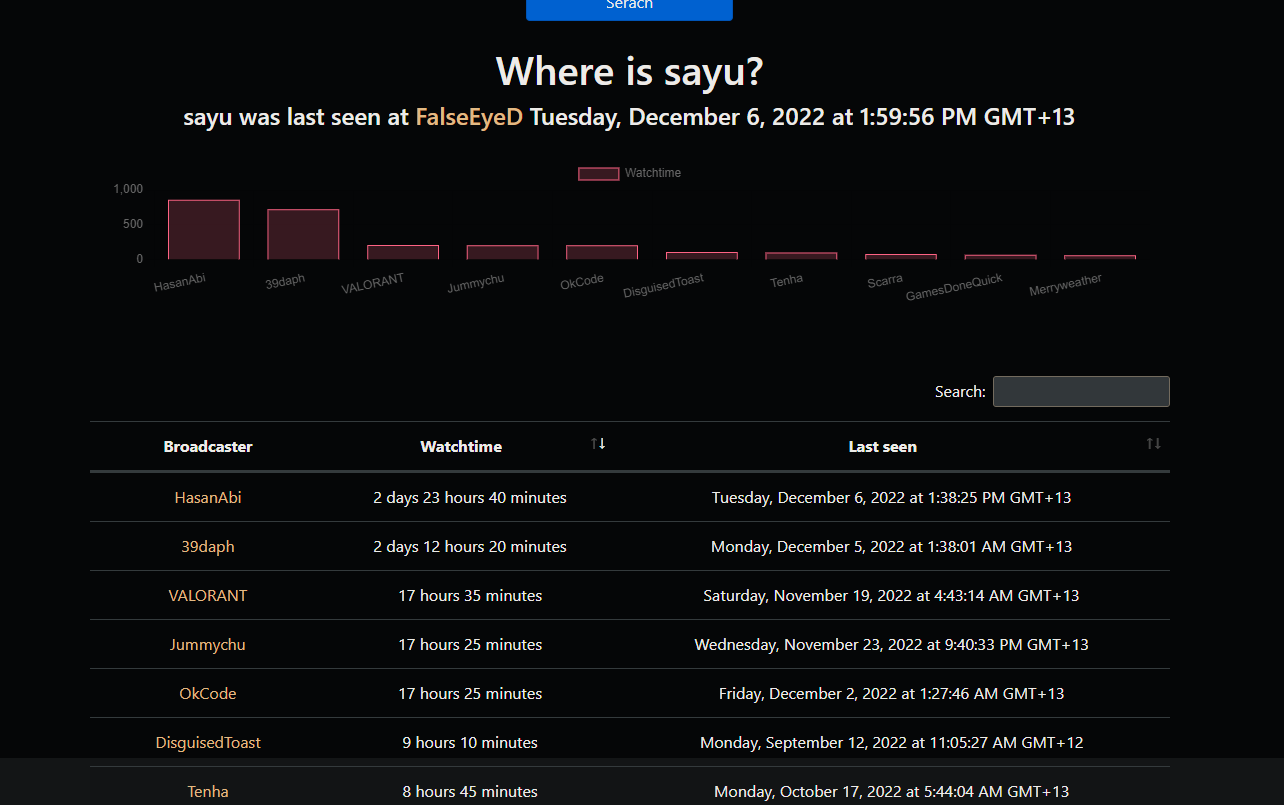
Task: Click the Tenha bar in the chart
Action: pyautogui.click(x=801, y=256)
